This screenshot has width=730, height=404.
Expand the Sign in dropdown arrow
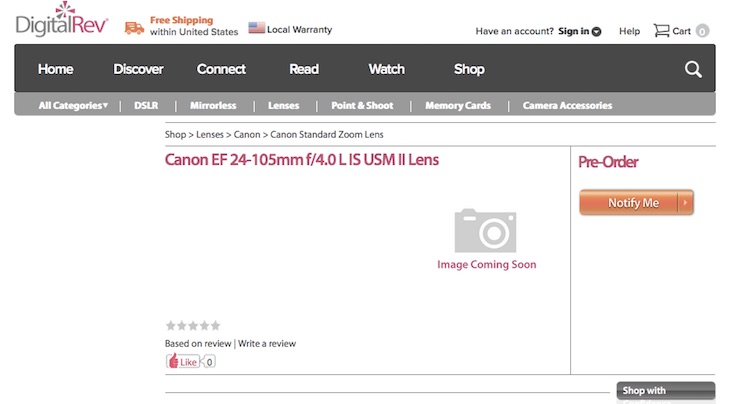[597, 32]
